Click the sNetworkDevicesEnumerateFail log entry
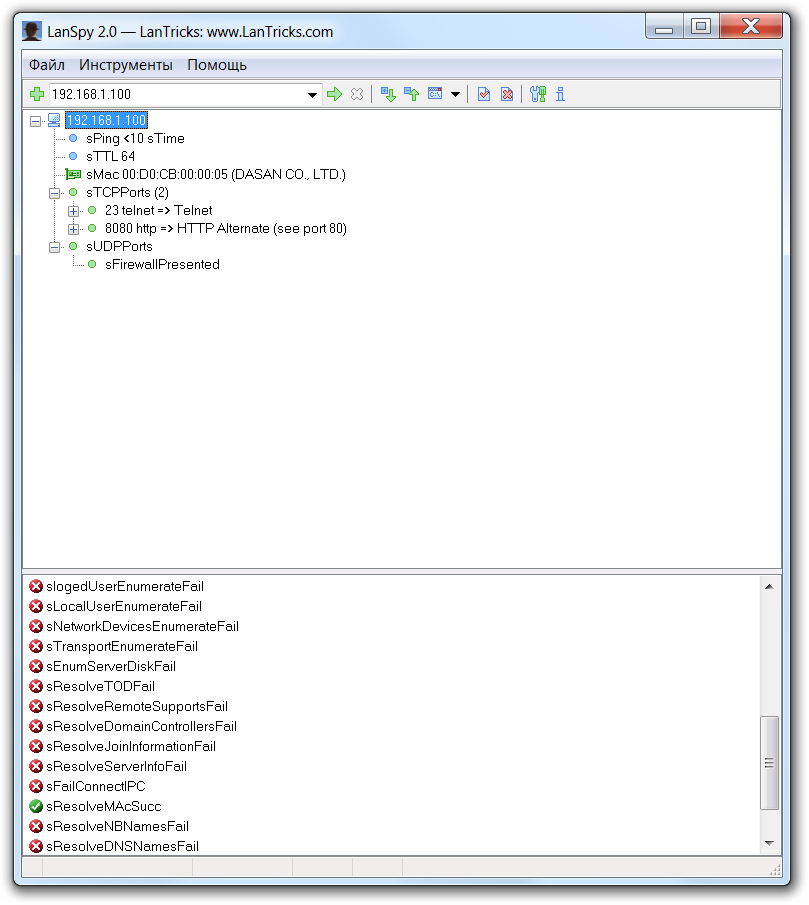The width and height of the screenshot is (809, 905). (x=142, y=626)
